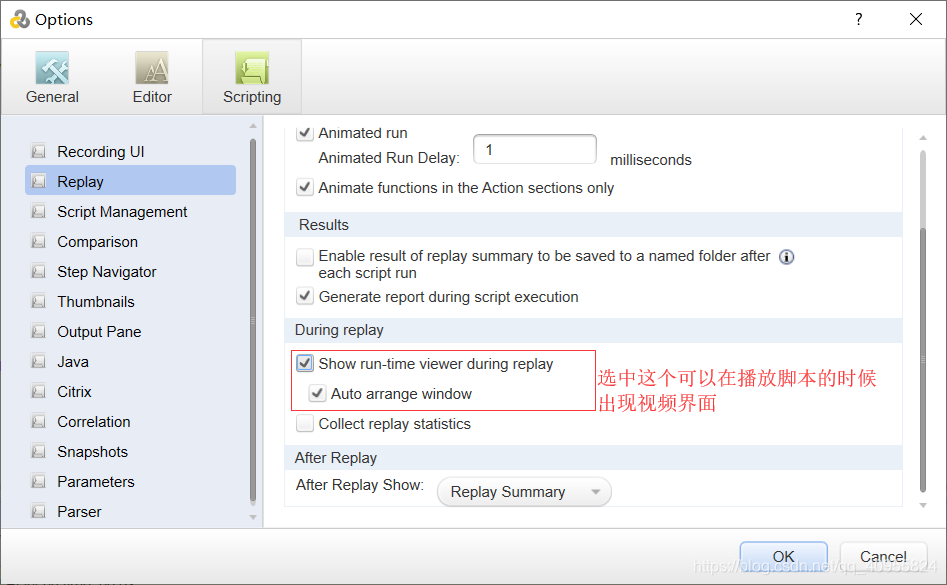Open the Editor options tab

click(152, 77)
